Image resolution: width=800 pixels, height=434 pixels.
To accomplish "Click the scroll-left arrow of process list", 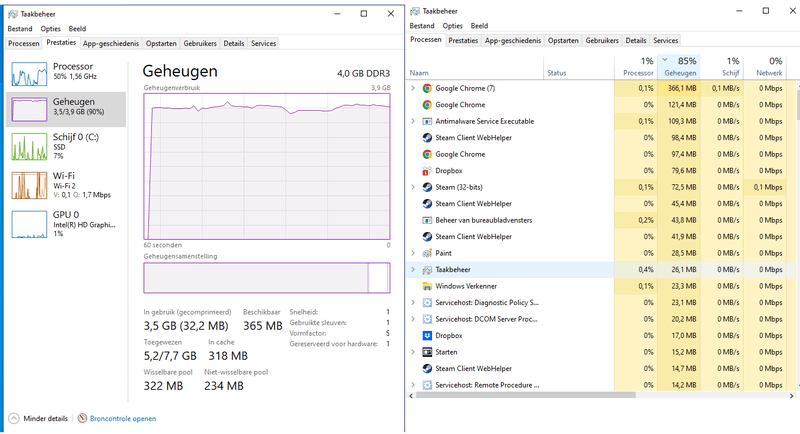I will 411,395.
